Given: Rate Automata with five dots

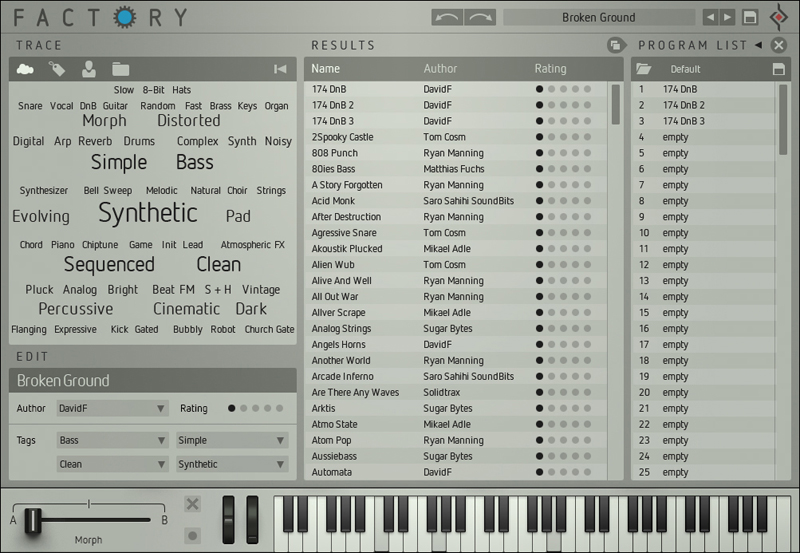Looking at the screenshot, I should pyautogui.click(x=587, y=472).
